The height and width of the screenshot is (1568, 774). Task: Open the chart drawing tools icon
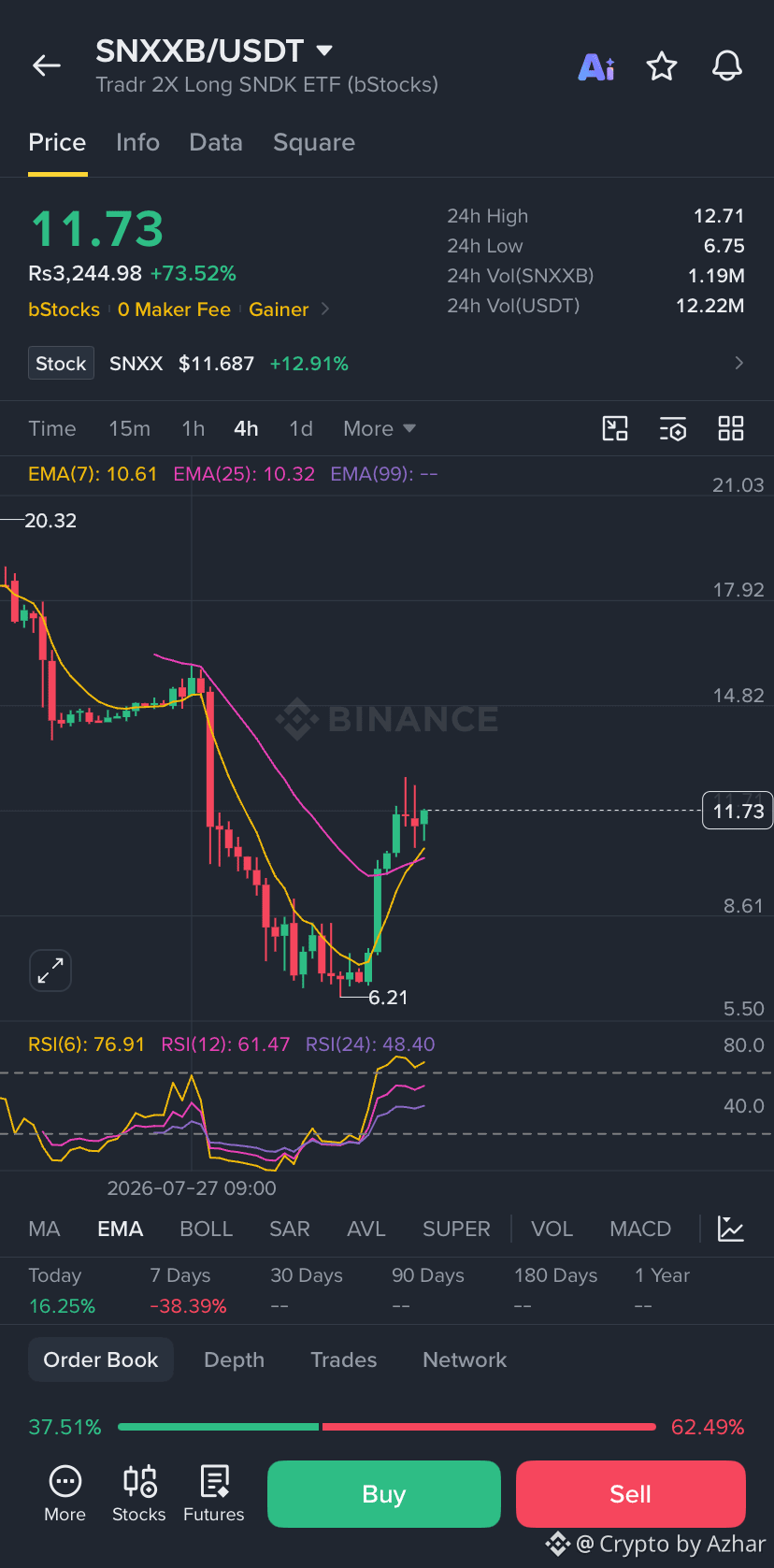tap(615, 428)
